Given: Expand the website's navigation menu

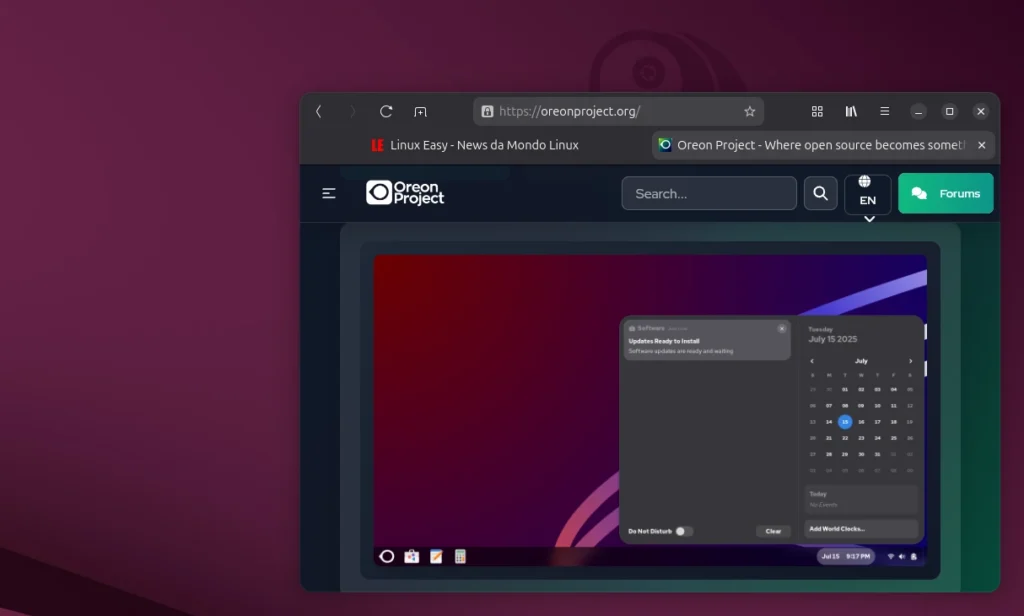Looking at the screenshot, I should pyautogui.click(x=329, y=193).
